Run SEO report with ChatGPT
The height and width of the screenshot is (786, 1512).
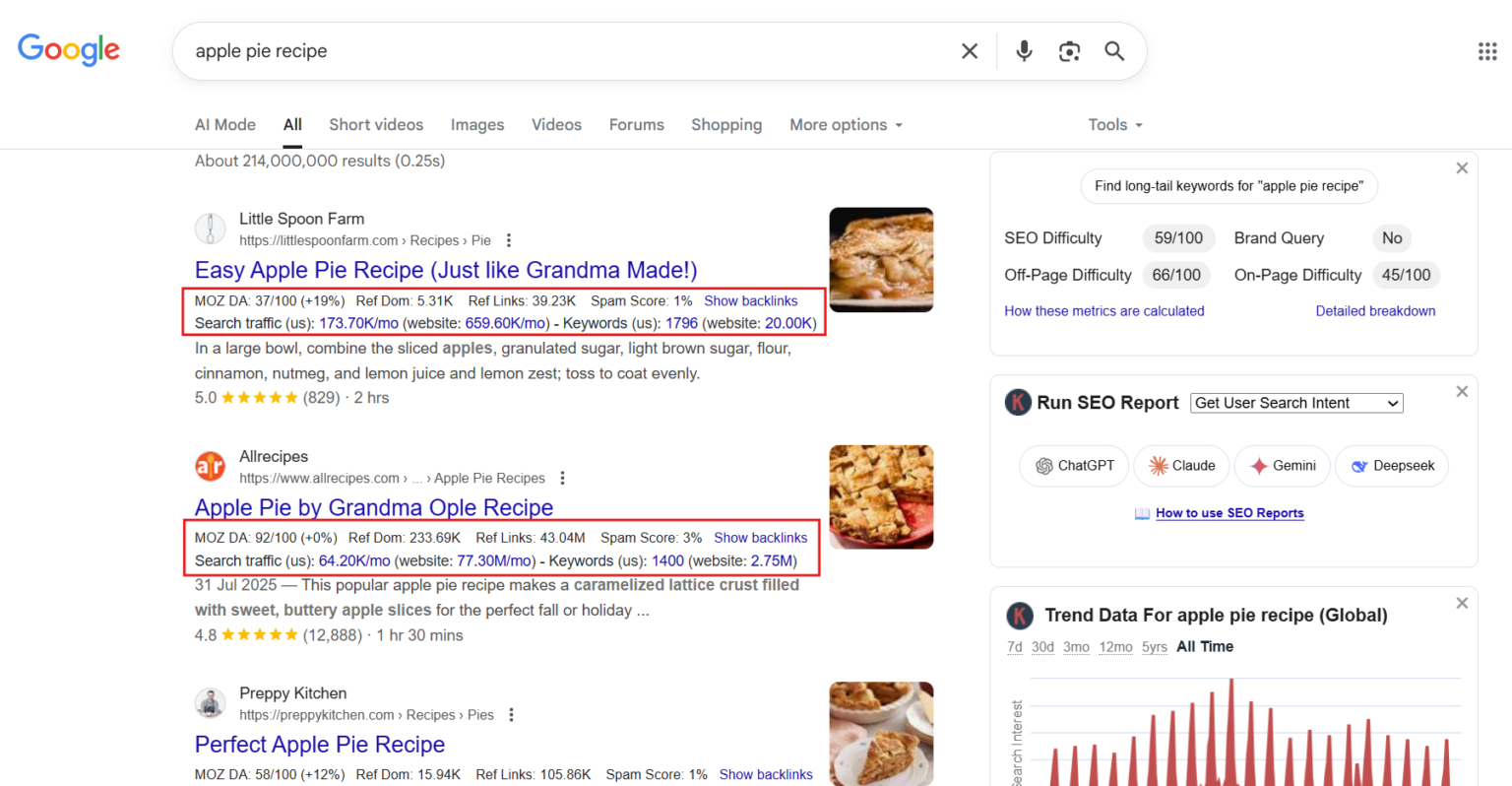[1075, 466]
